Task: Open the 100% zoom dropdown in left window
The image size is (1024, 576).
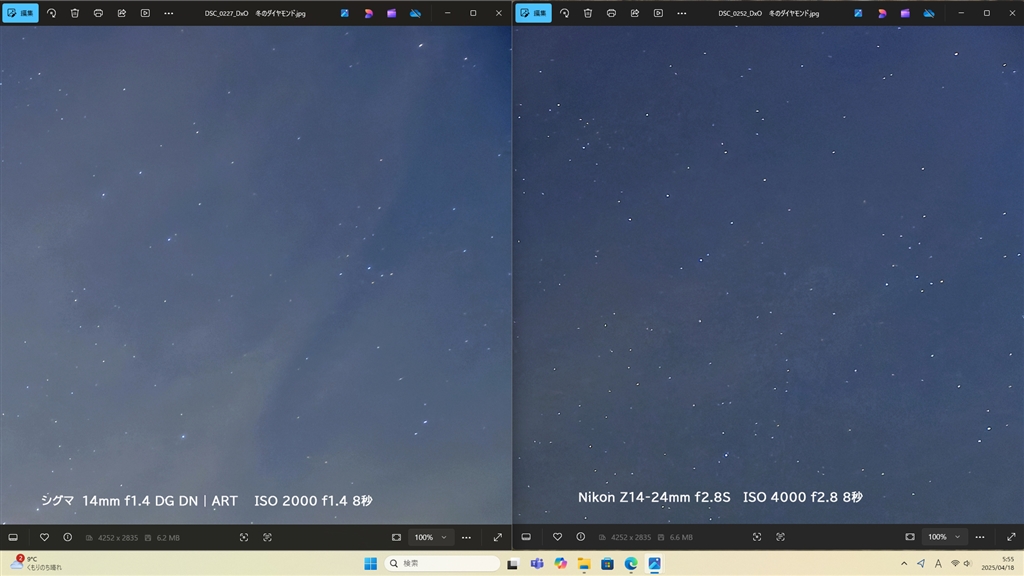Action: click(430, 537)
